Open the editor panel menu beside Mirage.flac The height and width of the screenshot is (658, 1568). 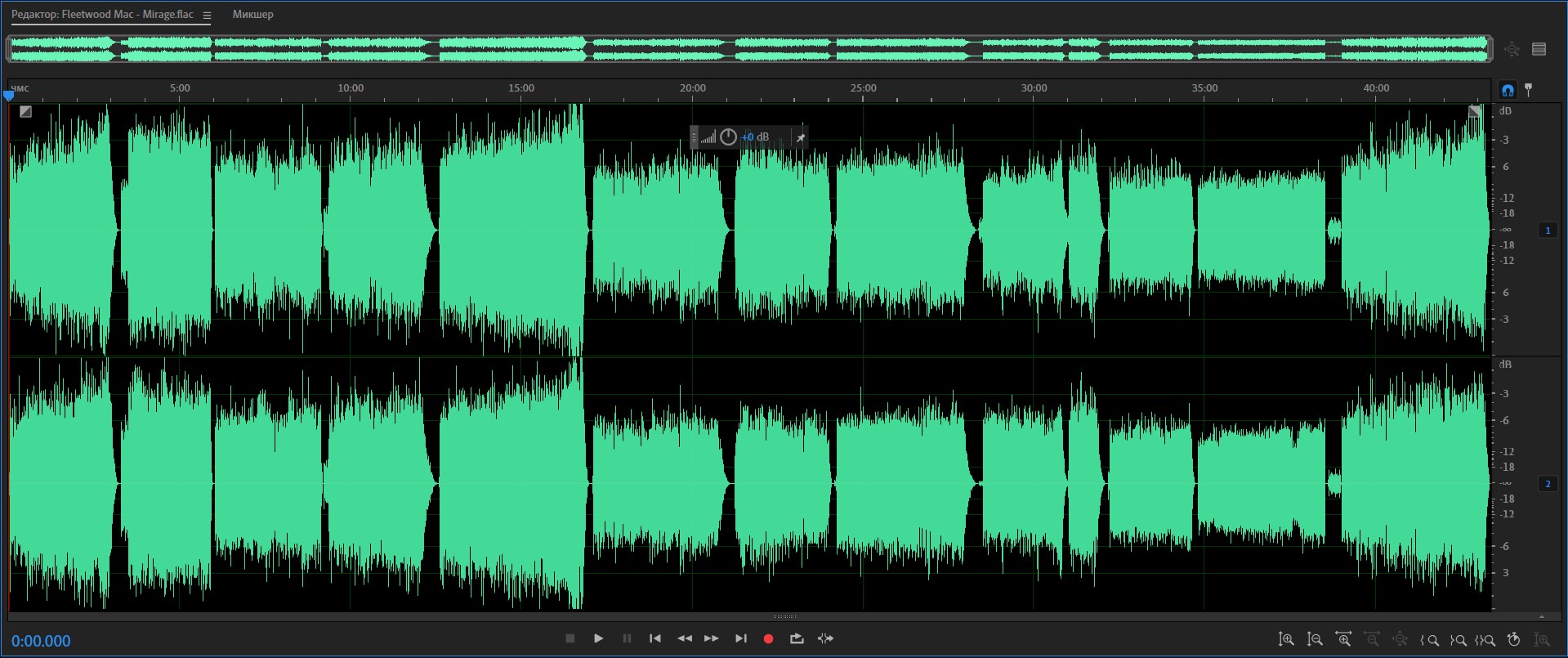click(207, 15)
